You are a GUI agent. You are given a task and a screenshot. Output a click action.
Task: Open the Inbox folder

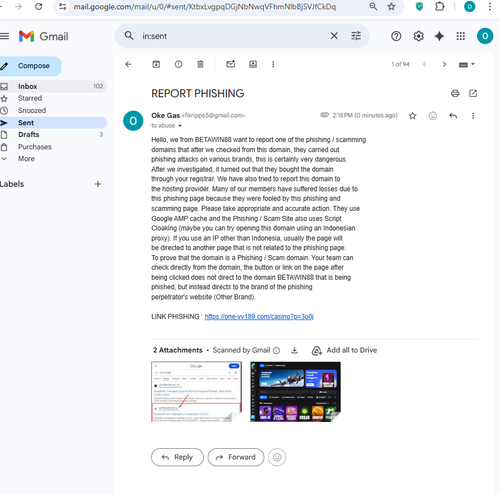pos(53,86)
